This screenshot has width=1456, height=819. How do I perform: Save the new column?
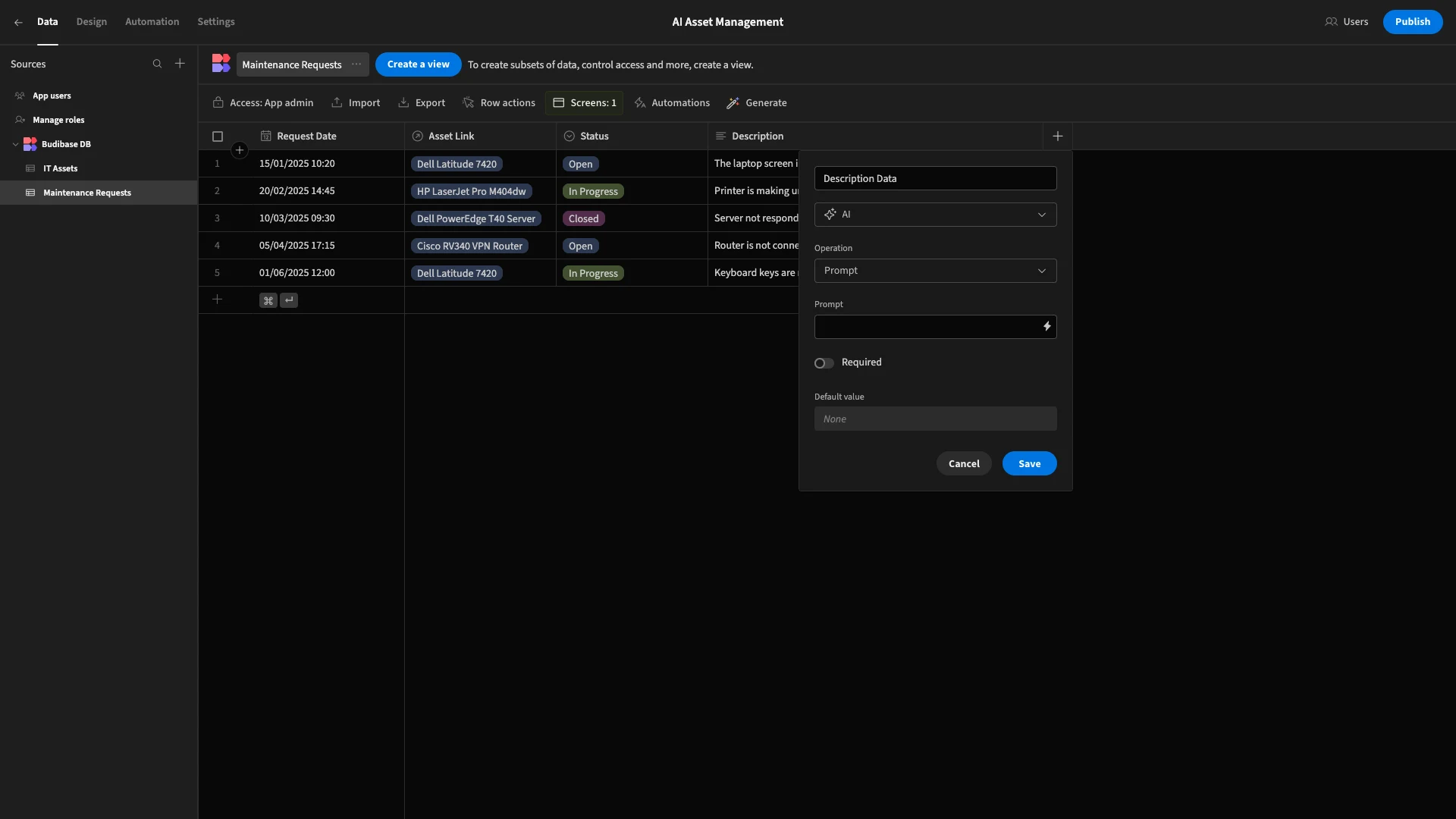coord(1029,463)
